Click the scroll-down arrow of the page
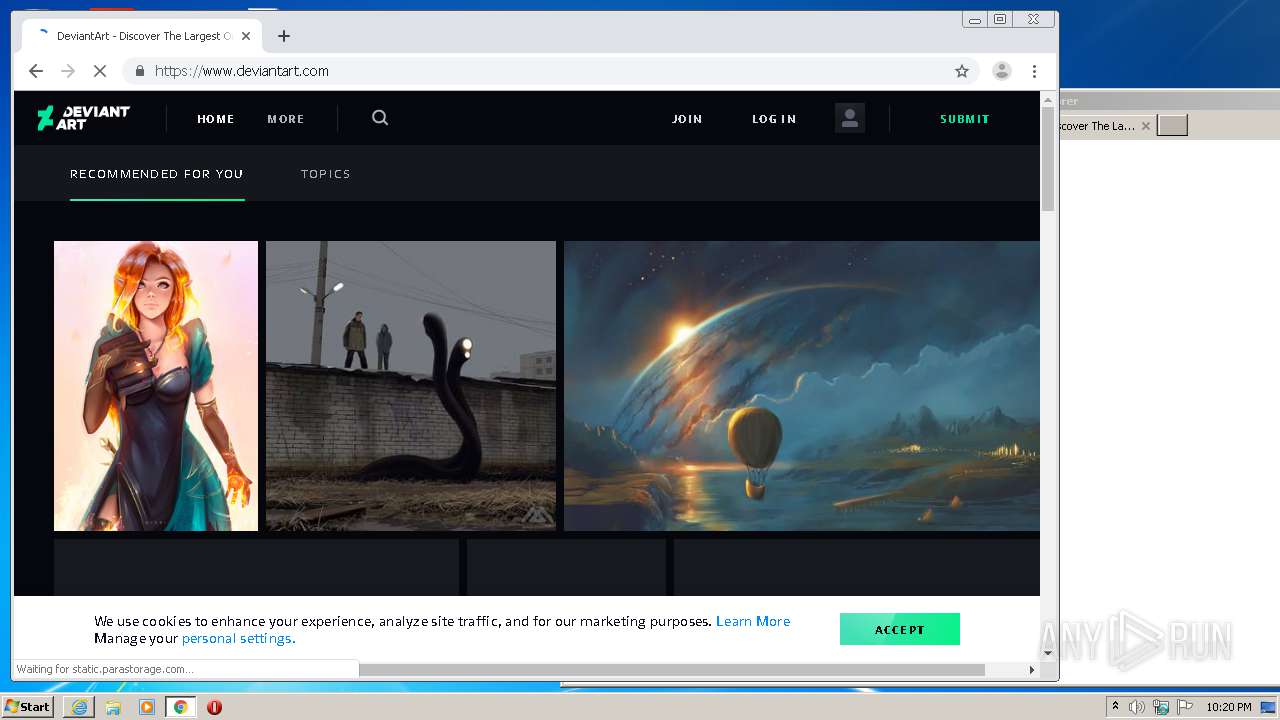Viewport: 1280px width, 720px height. pyautogui.click(x=1048, y=653)
